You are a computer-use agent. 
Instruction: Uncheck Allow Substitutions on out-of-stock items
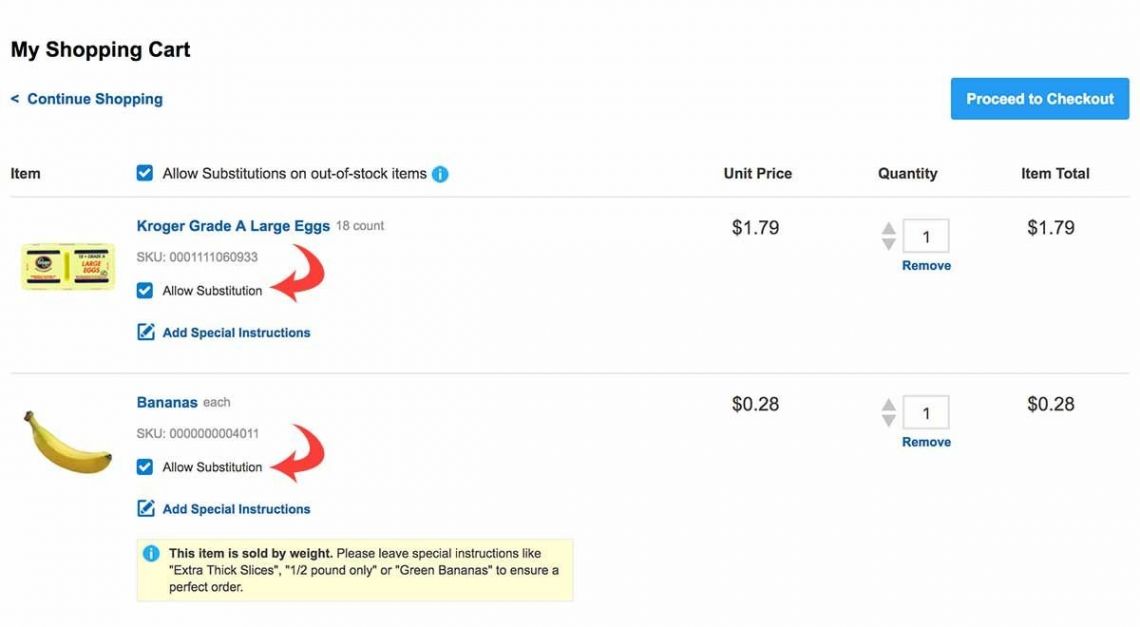coord(145,172)
